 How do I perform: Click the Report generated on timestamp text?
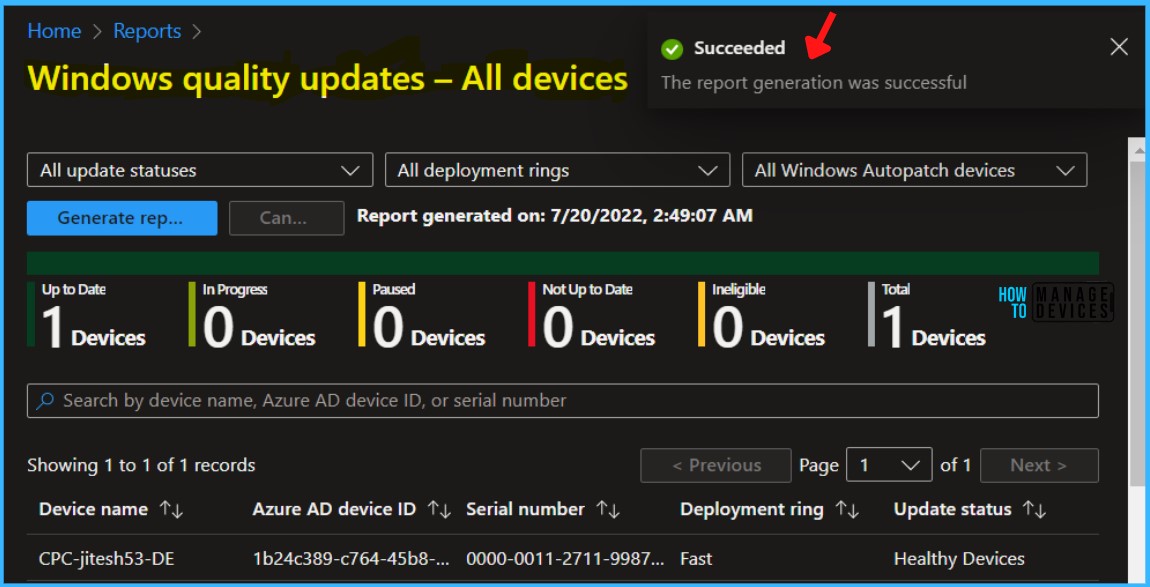coord(554,216)
